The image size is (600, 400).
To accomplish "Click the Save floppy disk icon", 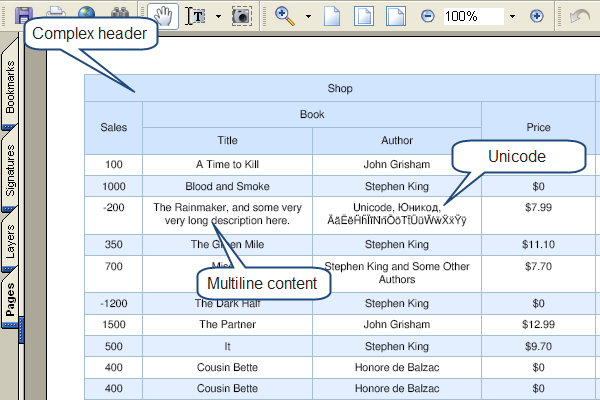I will tap(23, 14).
